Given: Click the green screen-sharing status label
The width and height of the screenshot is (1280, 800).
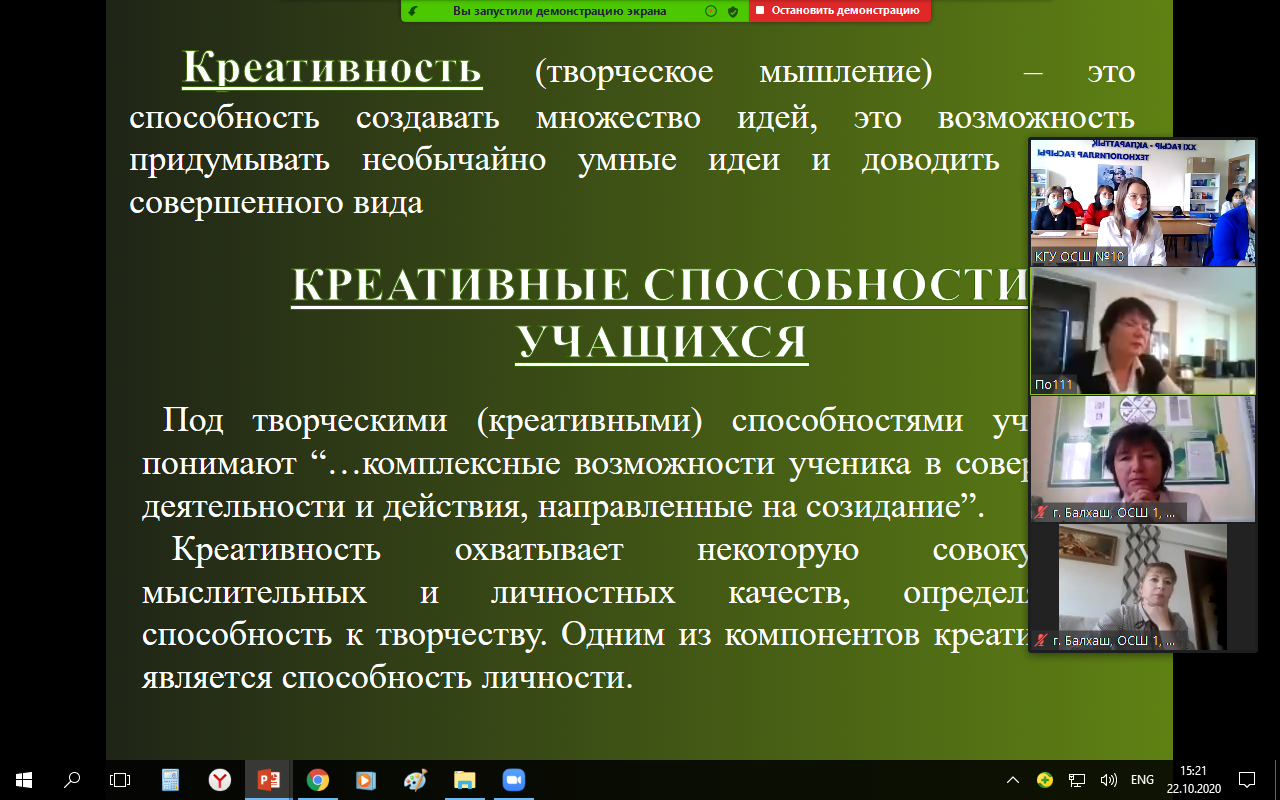Looking at the screenshot, I should coord(559,11).
